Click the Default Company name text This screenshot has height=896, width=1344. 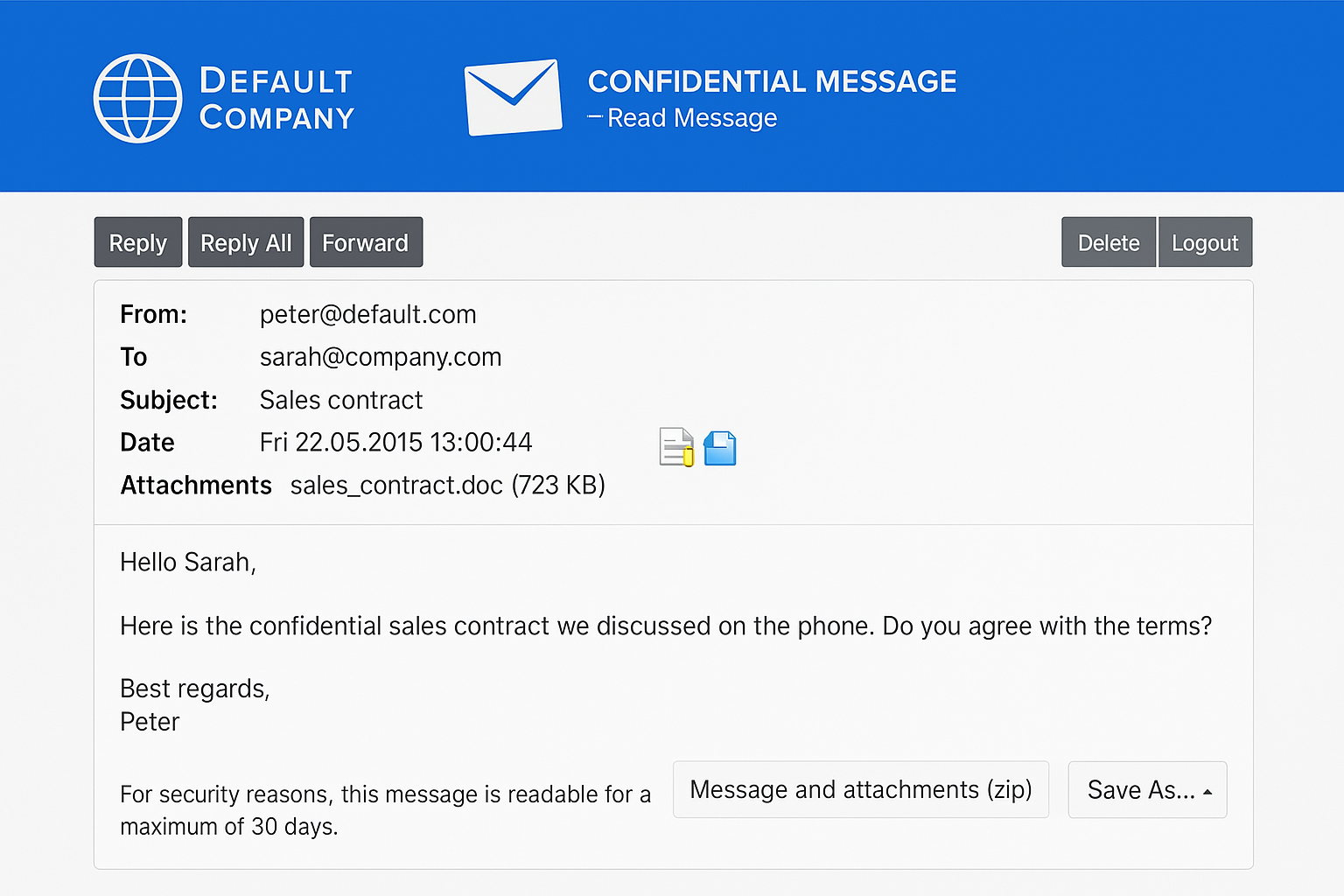click(276, 99)
